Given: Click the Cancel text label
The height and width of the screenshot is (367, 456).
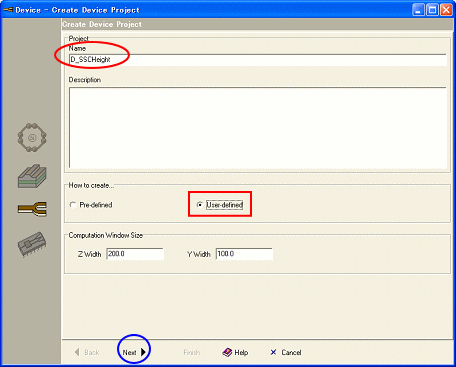Looking at the screenshot, I should click(x=291, y=352).
